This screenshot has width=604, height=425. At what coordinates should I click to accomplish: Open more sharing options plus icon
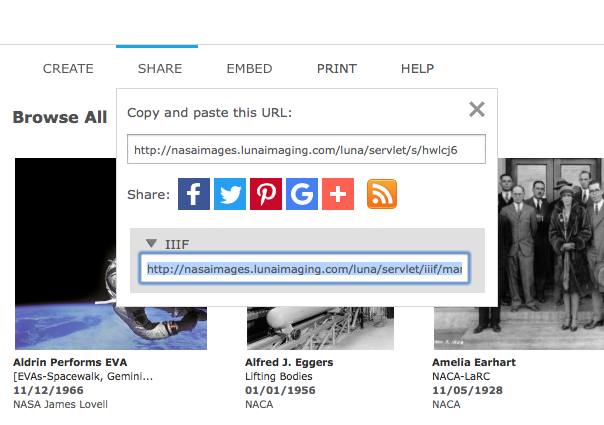[338, 194]
